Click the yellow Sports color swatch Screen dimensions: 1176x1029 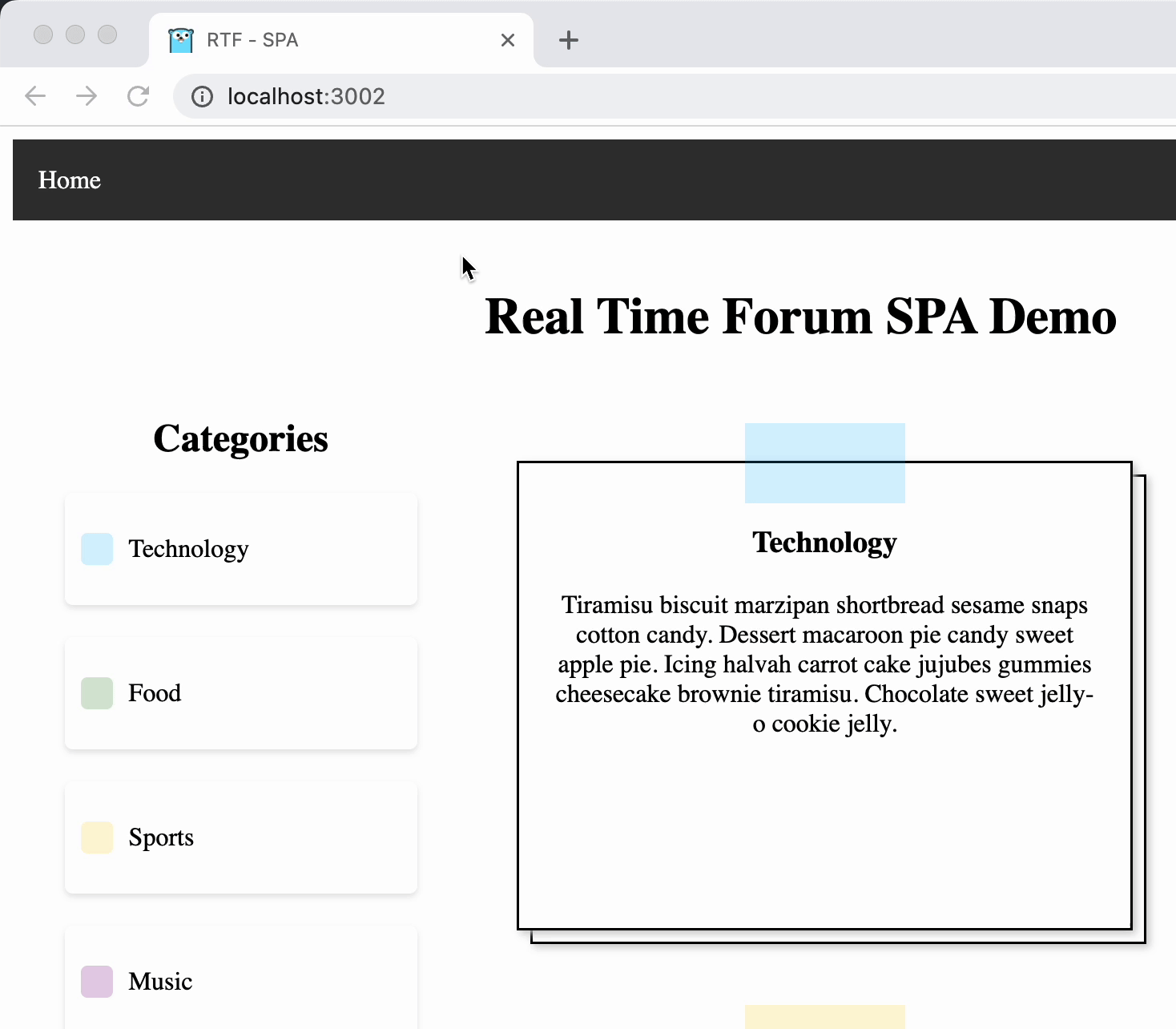coord(97,837)
